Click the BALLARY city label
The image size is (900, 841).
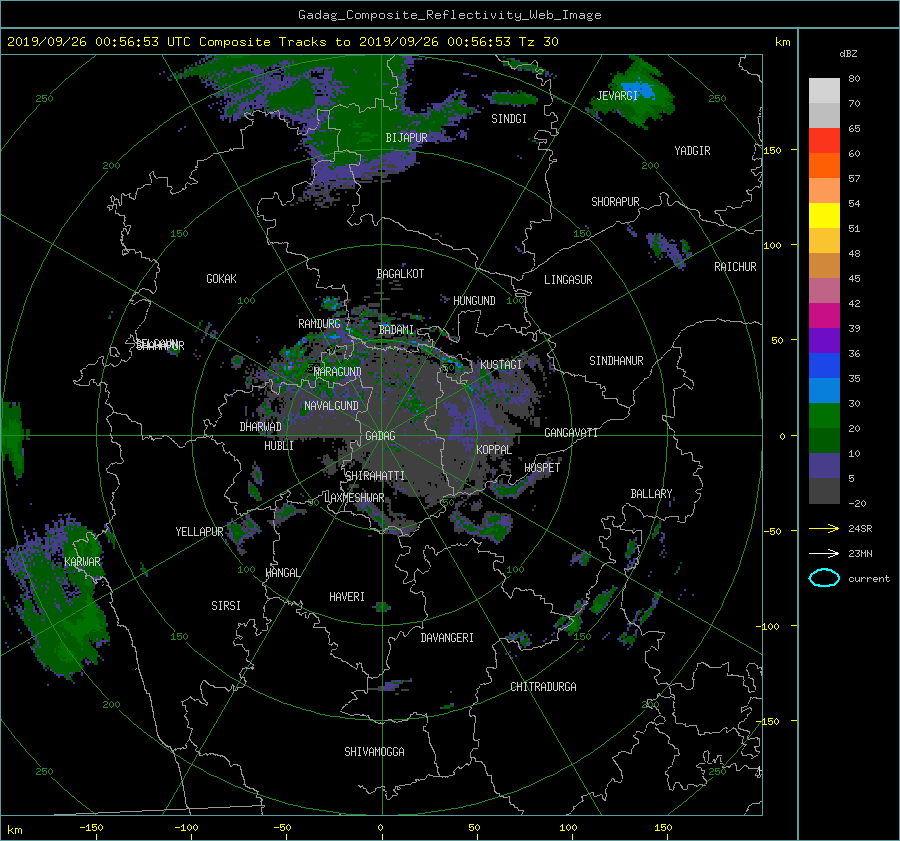click(x=651, y=494)
